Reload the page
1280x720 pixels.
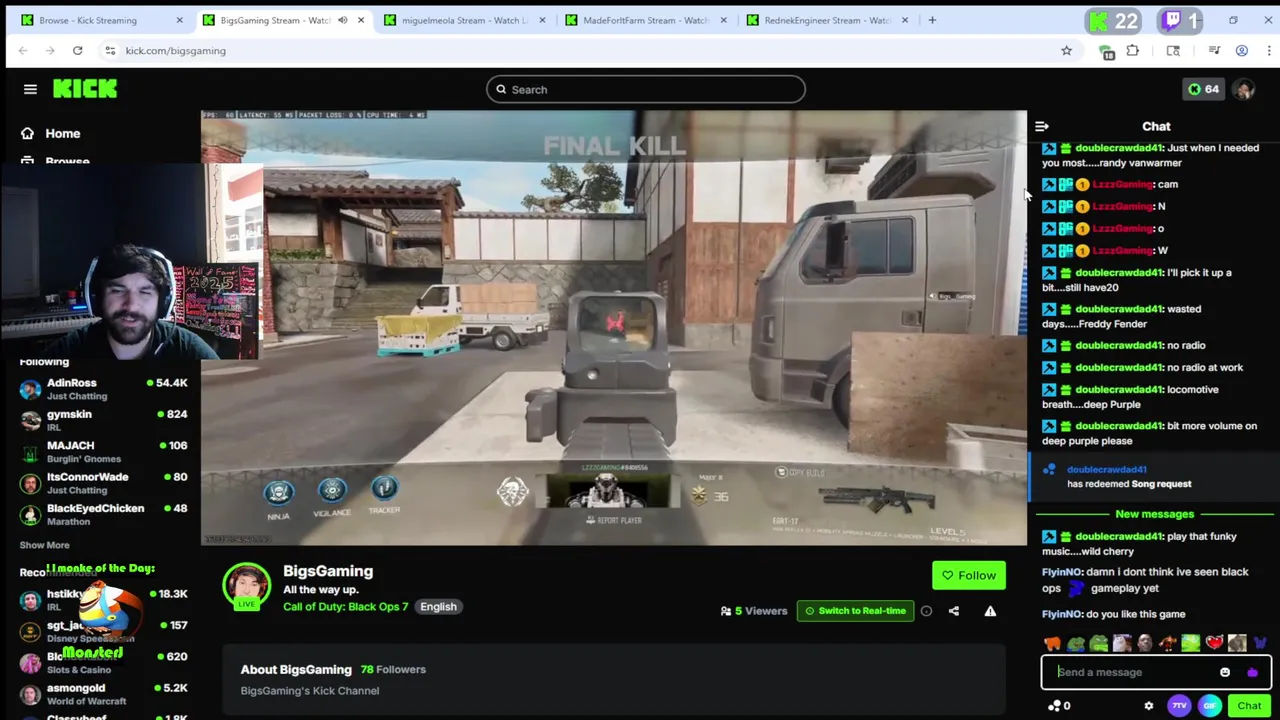click(x=77, y=50)
